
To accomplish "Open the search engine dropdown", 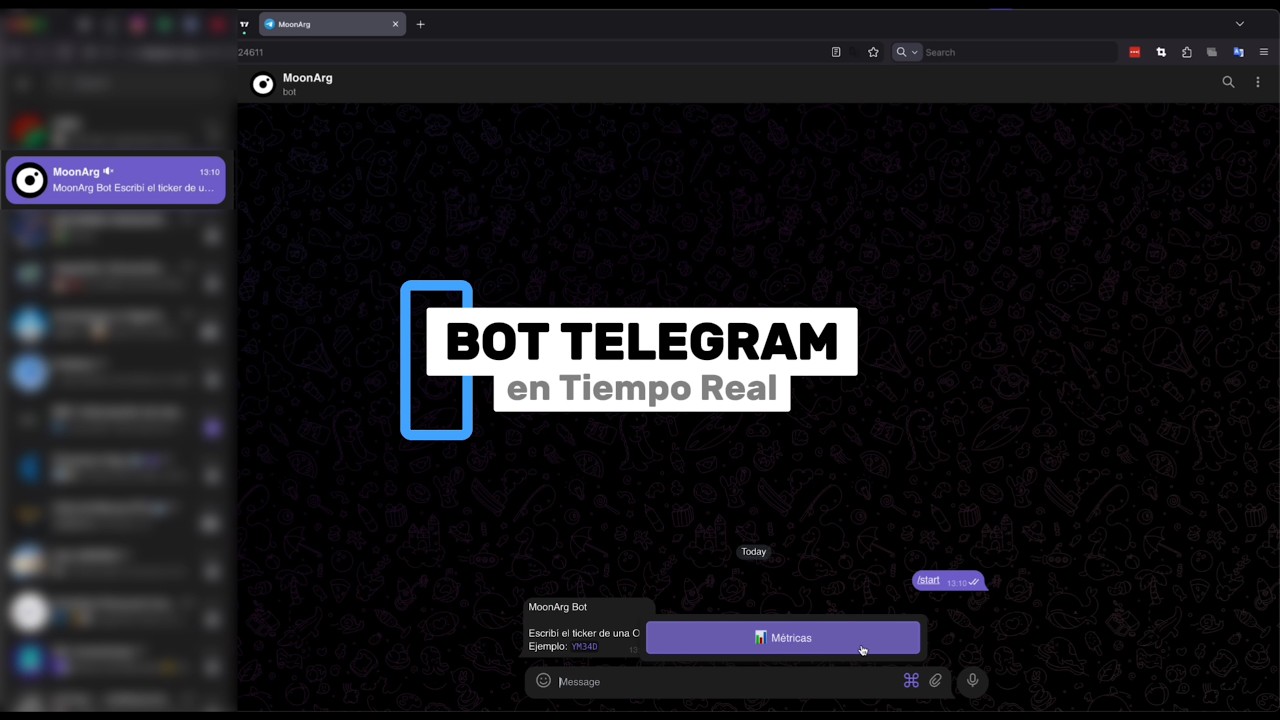I will click(x=907, y=52).
